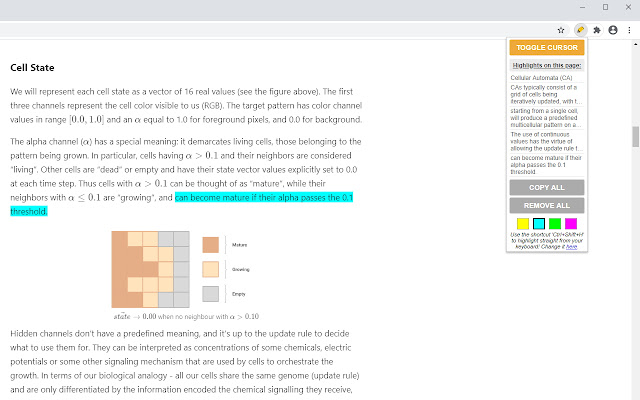Click the 'Highlights on this page:' heading
The width and height of the screenshot is (640, 400).
click(547, 65)
